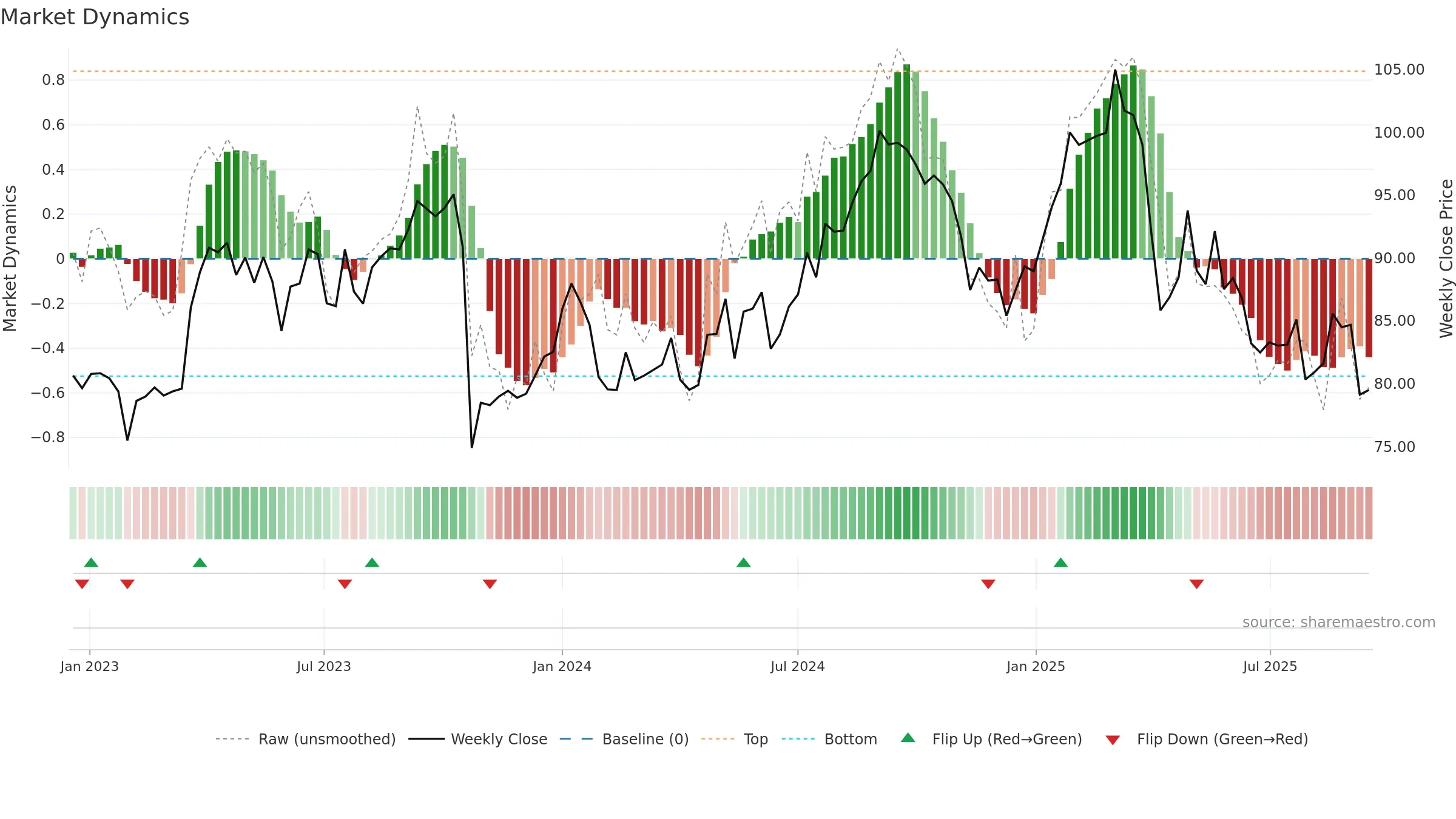Select the Flip Down marker in November 2023
The width and height of the screenshot is (1456, 819).
490,584
